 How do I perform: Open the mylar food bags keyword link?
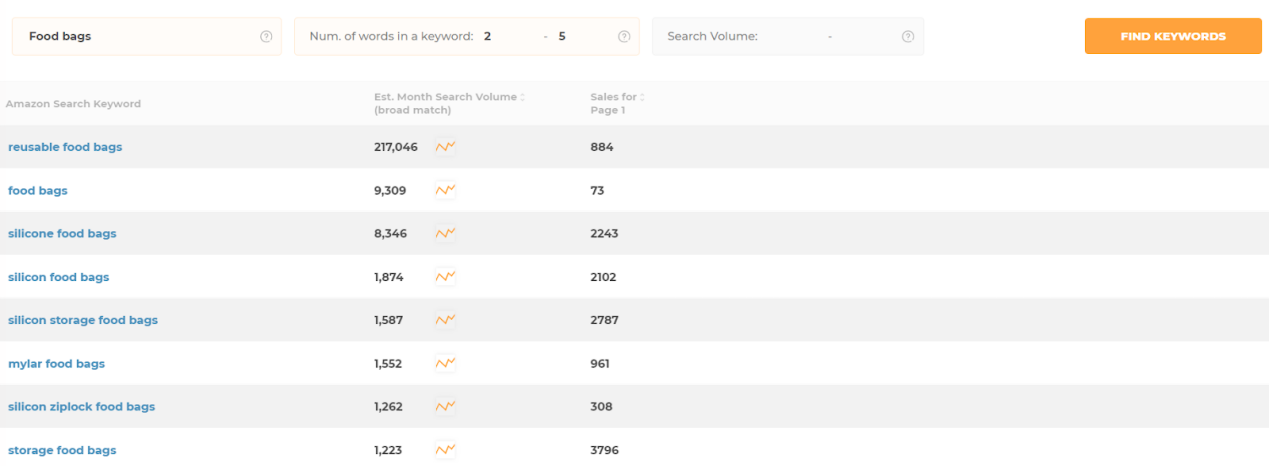click(x=56, y=364)
